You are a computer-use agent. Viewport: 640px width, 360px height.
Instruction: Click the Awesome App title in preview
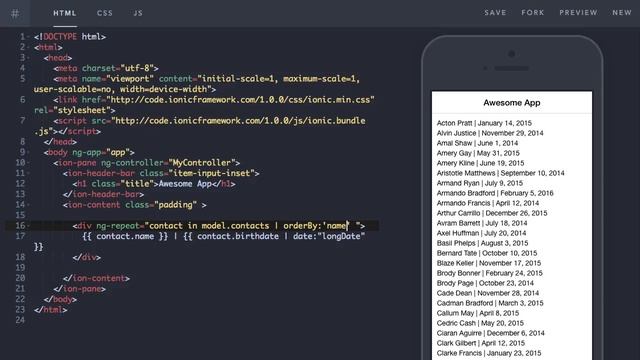[511, 103]
